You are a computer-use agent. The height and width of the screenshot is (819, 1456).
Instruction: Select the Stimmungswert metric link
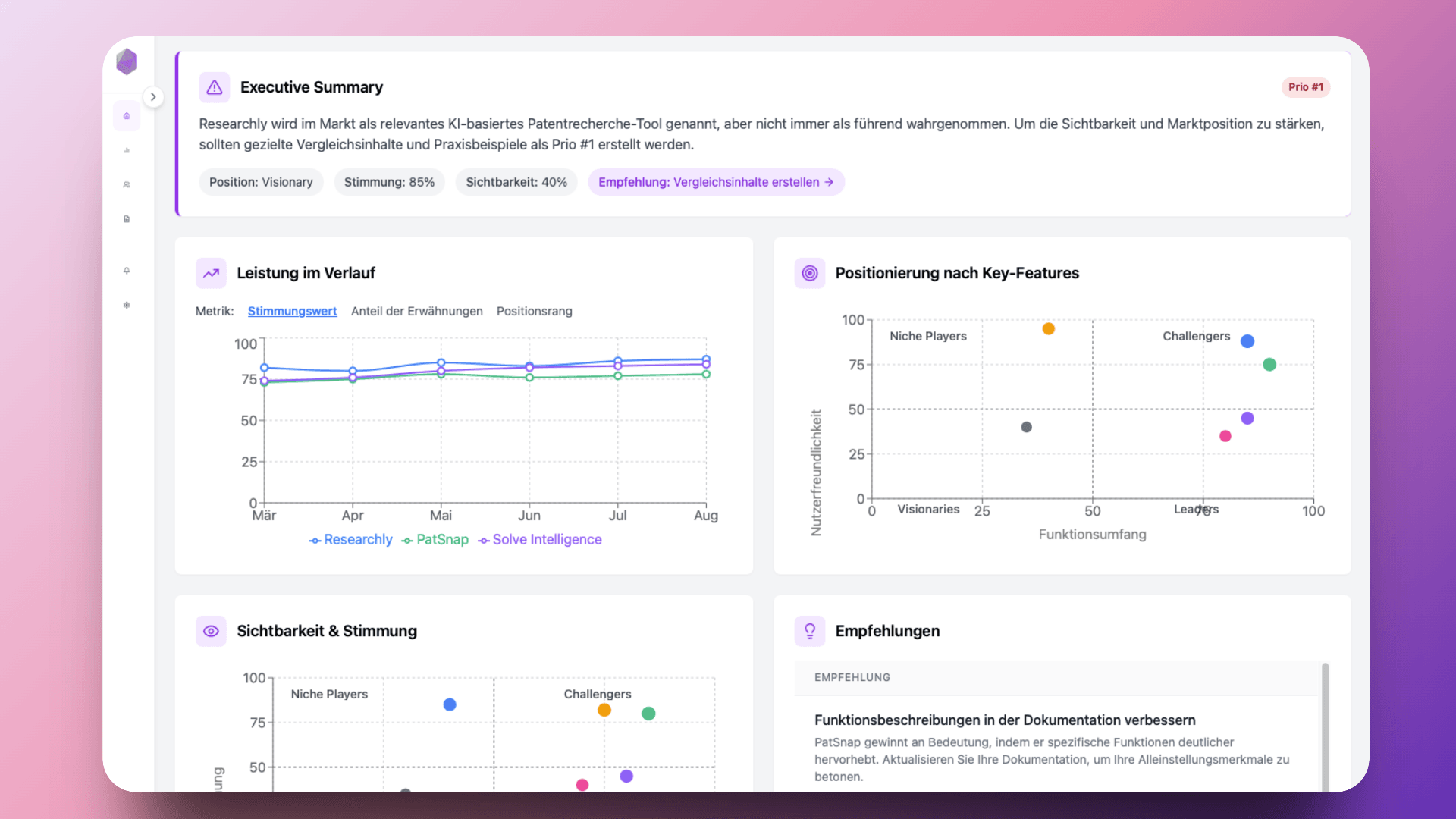pyautogui.click(x=292, y=311)
